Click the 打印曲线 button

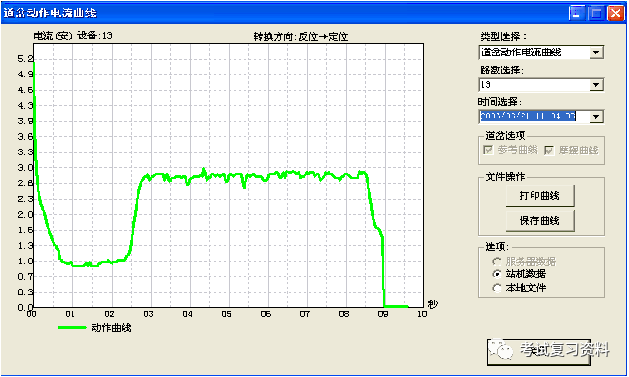tap(540, 196)
